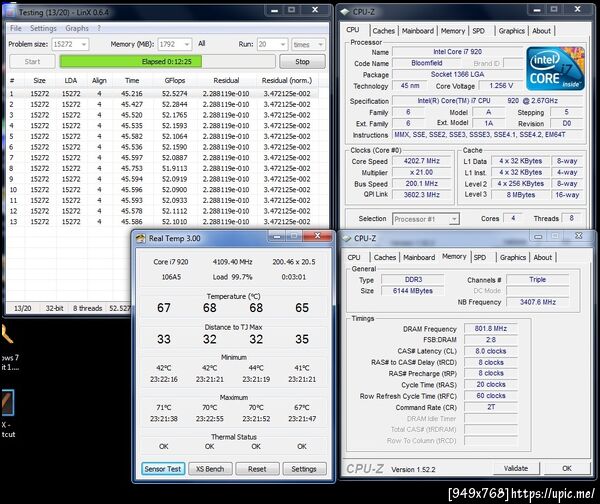
Task: Open Problem size dropdown in LinX
Action: 70,44
